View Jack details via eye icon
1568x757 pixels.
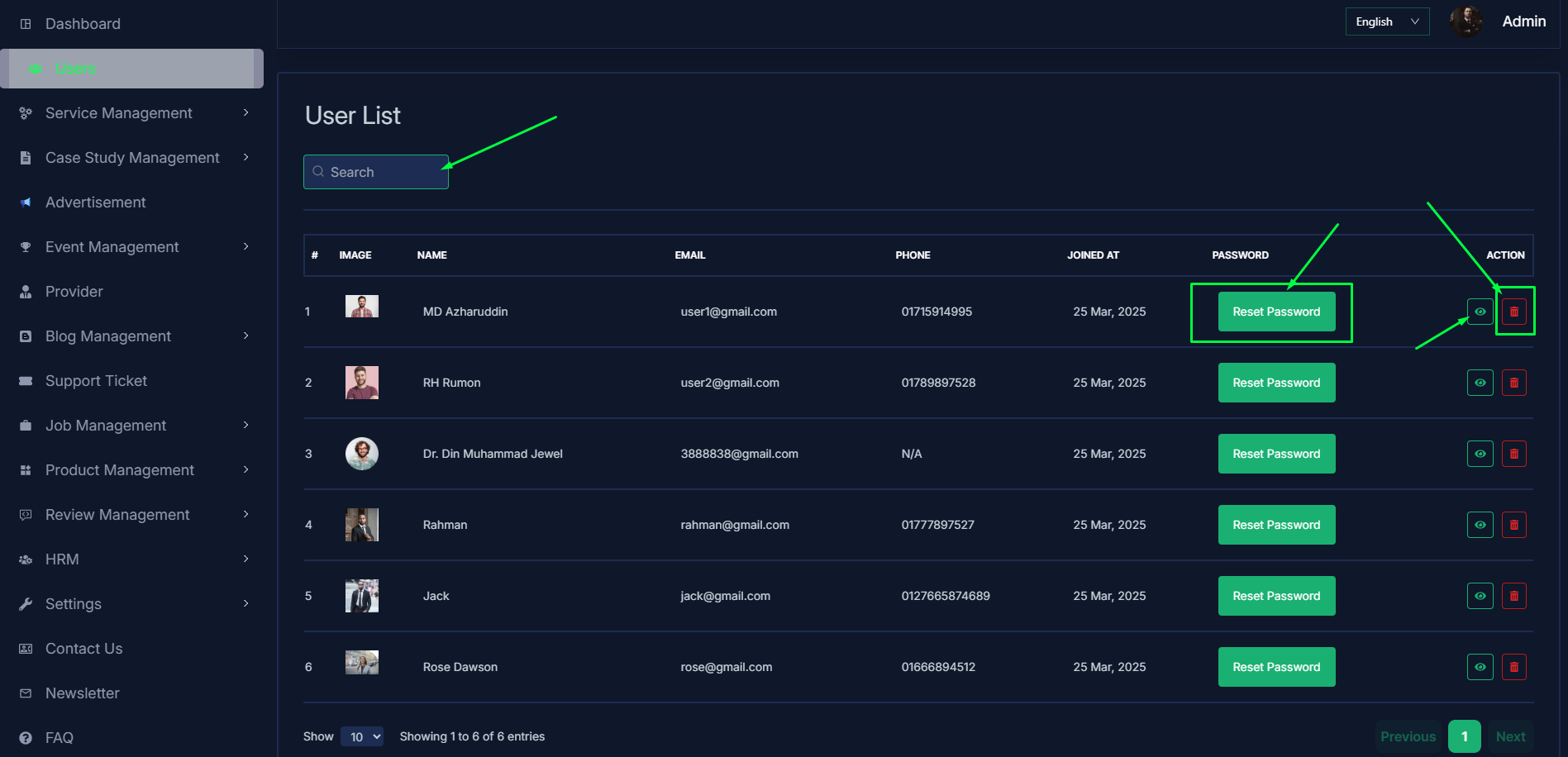1480,596
